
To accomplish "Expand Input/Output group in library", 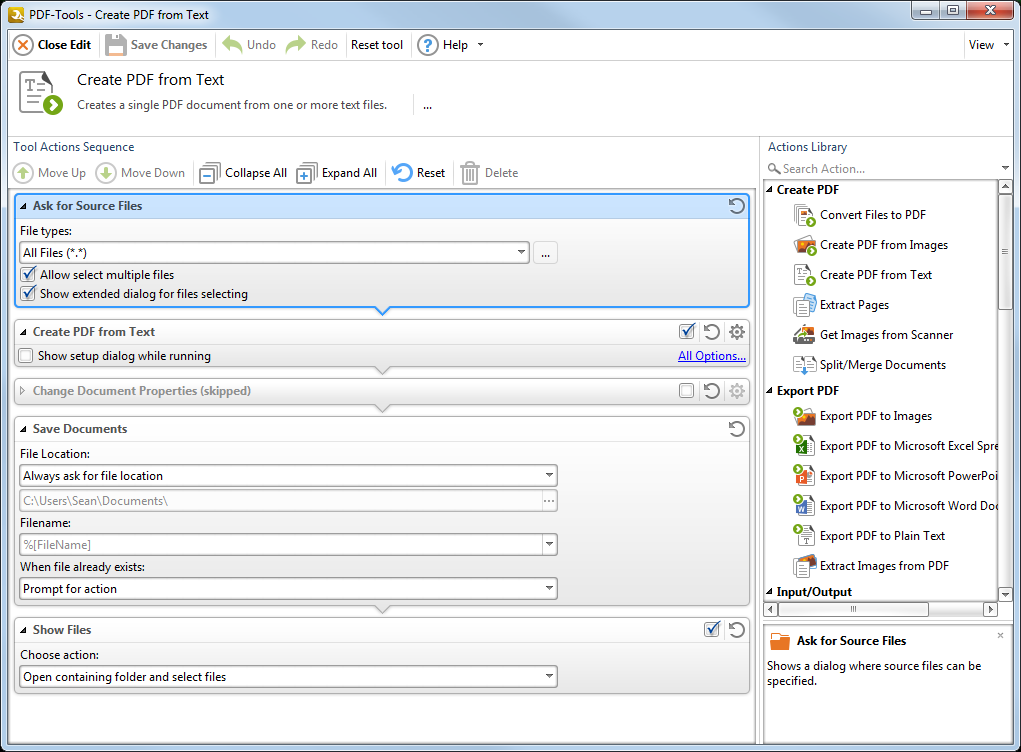I will coord(770,592).
